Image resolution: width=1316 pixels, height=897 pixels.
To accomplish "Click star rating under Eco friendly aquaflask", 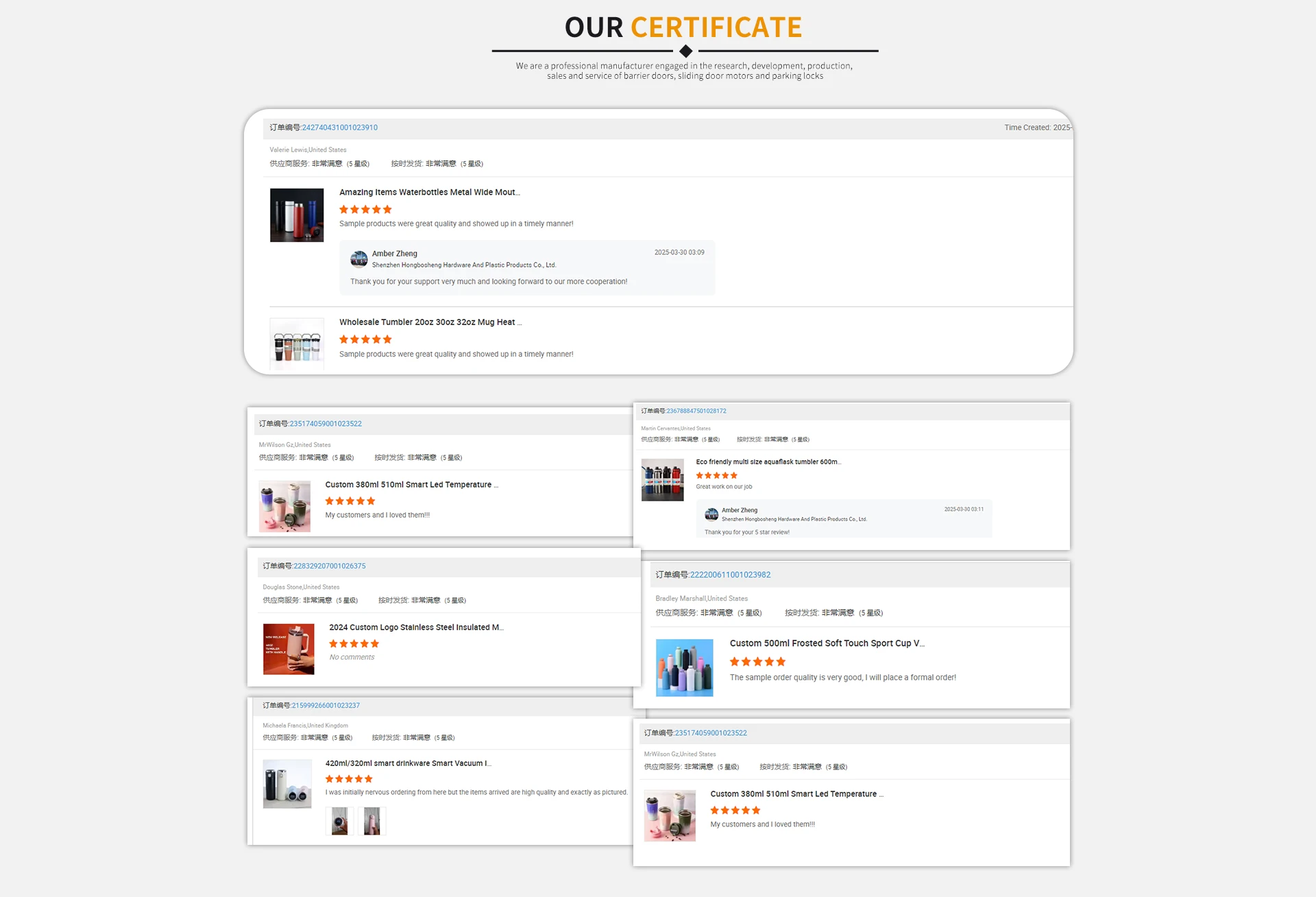I will (x=716, y=475).
